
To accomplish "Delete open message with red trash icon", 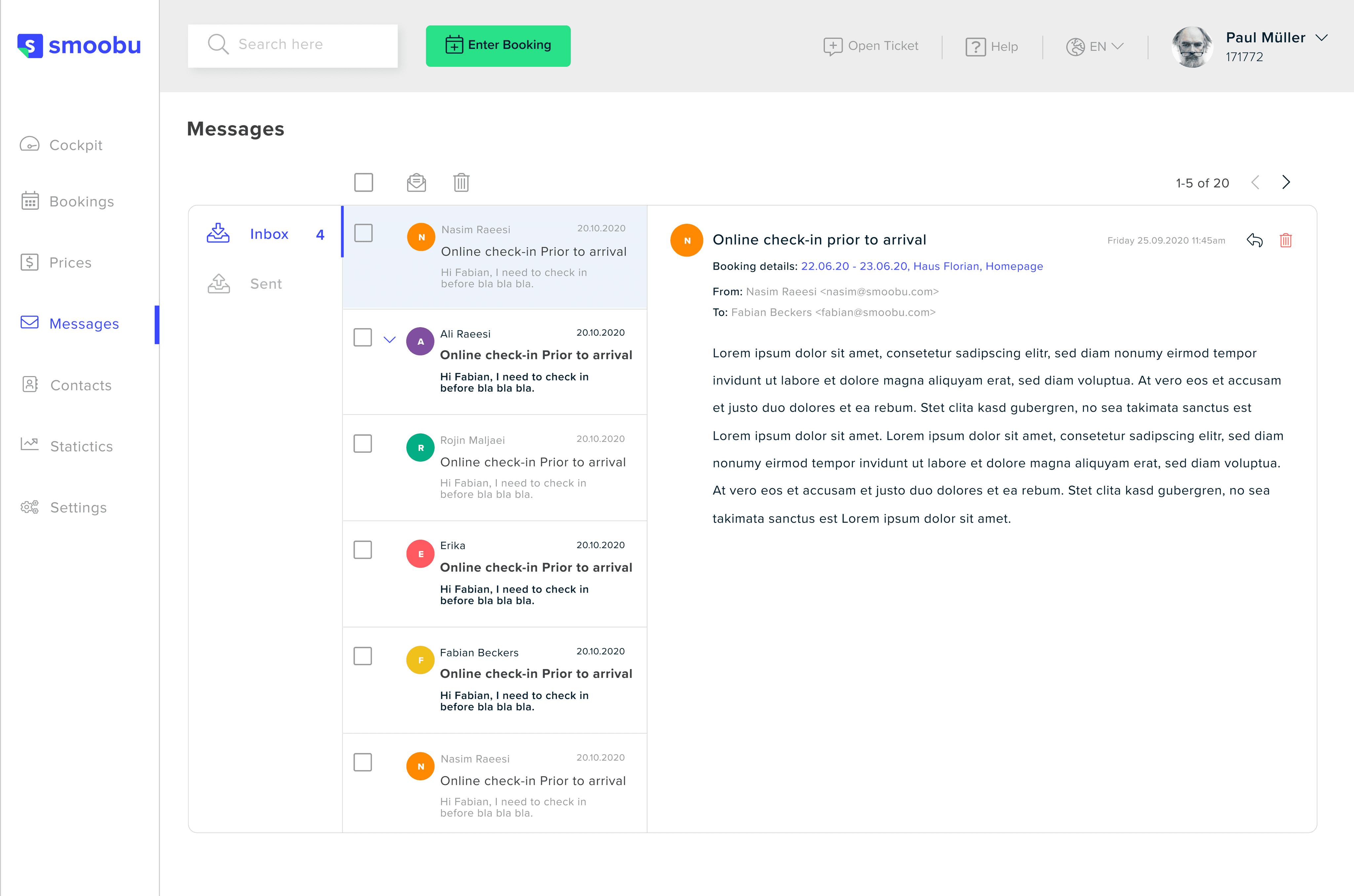I will (x=1286, y=241).
